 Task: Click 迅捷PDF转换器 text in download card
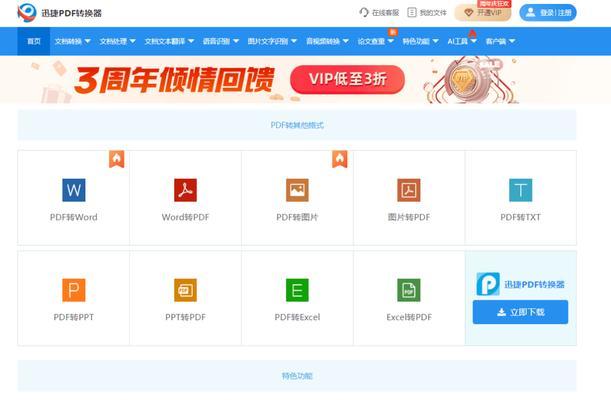[534, 284]
